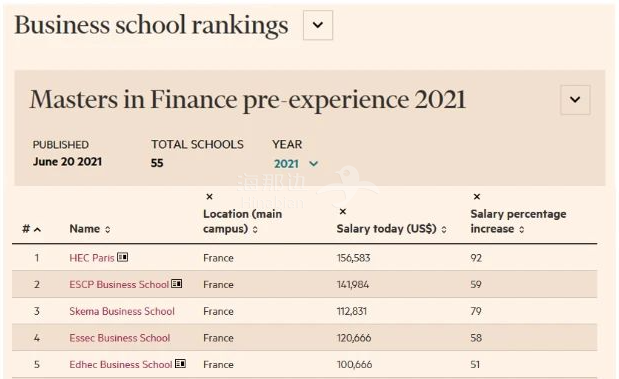Sort by Salary percentage increase arrows
The width and height of the screenshot is (619, 379).
[x=521, y=229]
